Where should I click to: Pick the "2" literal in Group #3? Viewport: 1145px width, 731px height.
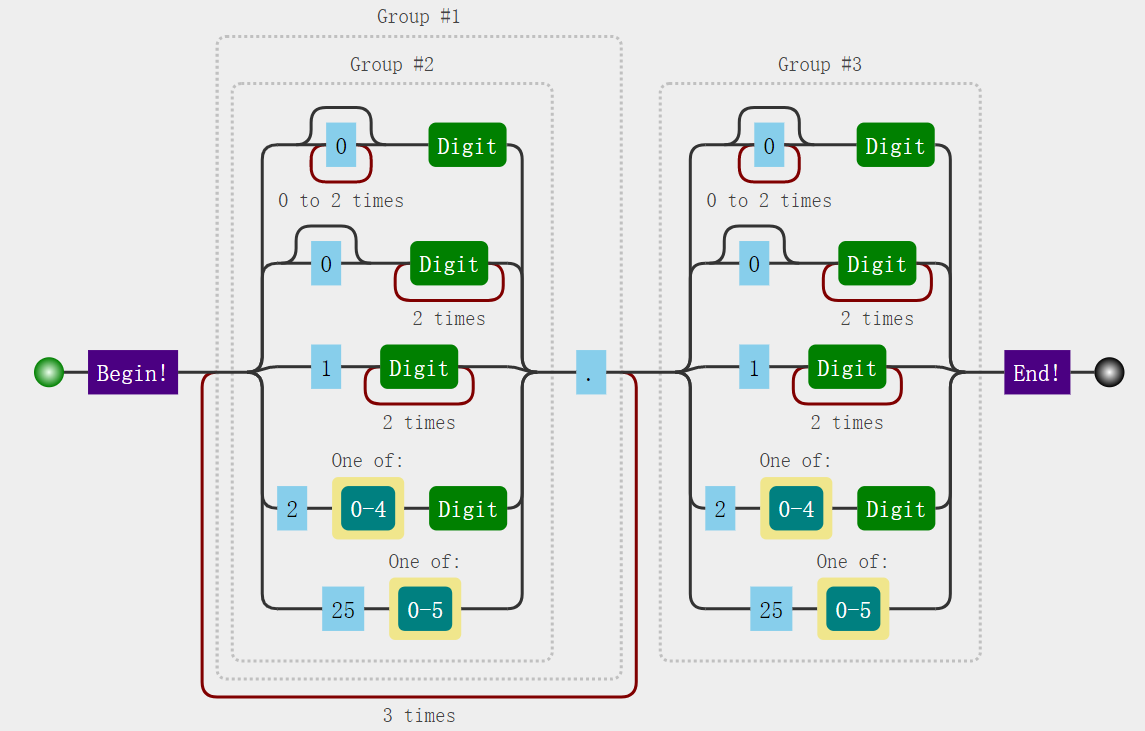(x=720, y=509)
